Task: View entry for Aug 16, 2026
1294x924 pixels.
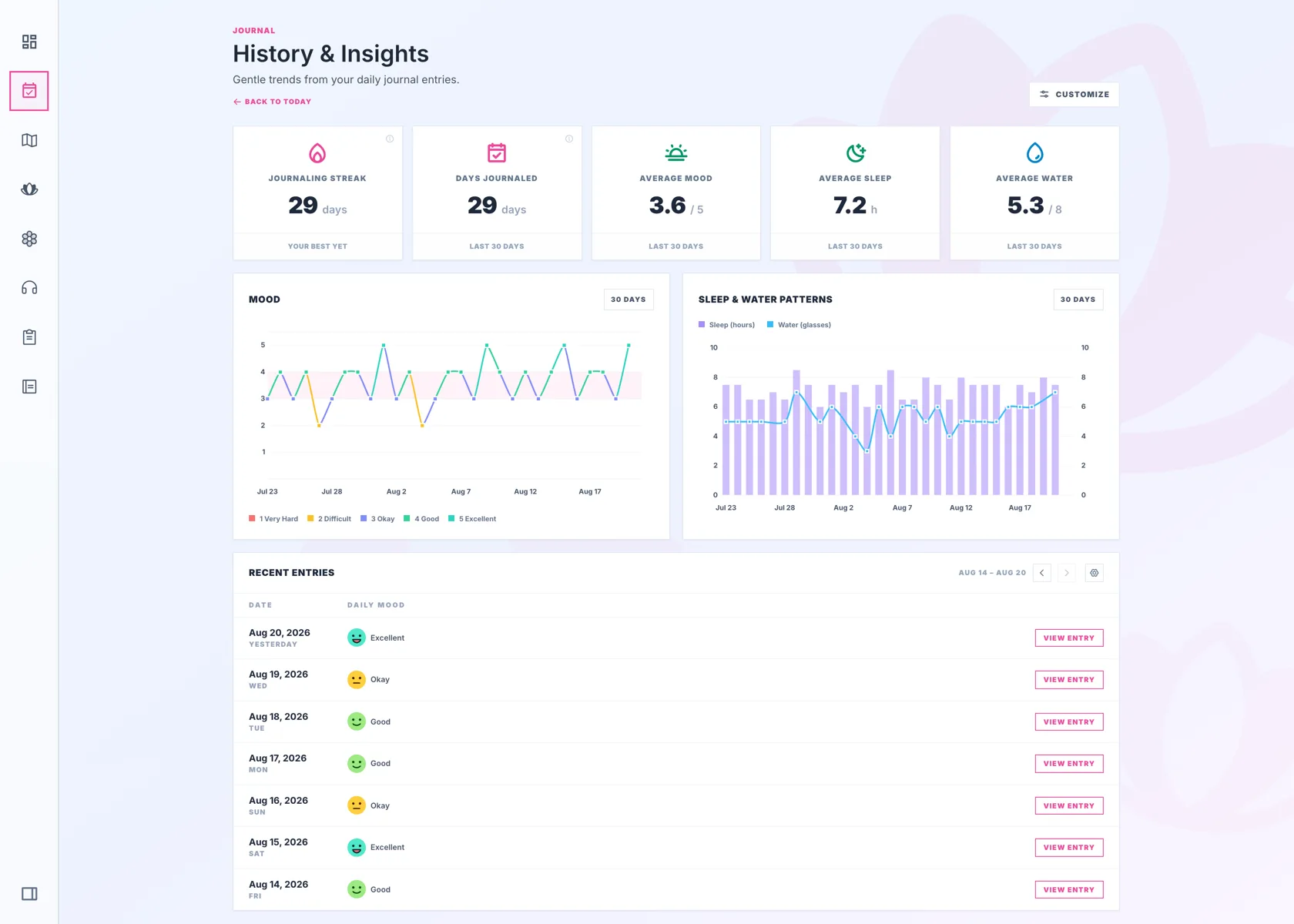Action: [1069, 806]
